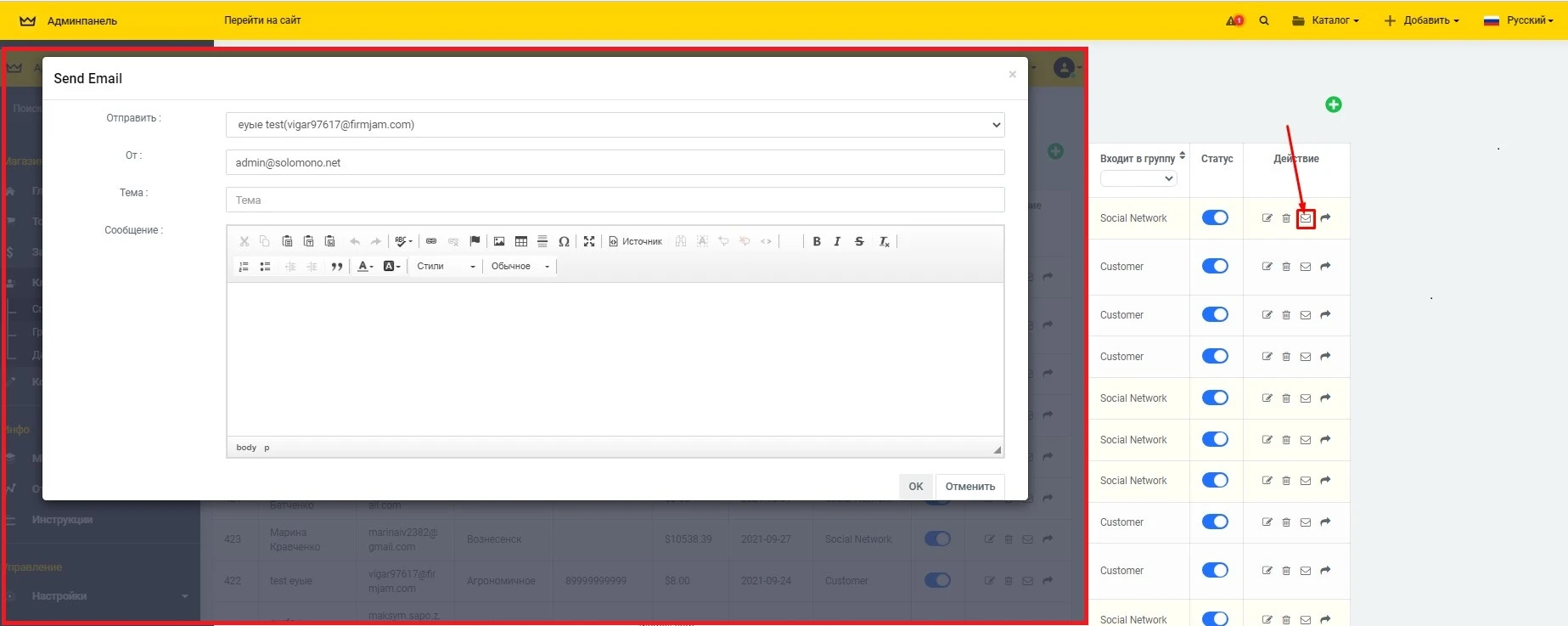Image resolution: width=1568 pixels, height=626 pixels.
Task: Open the Каталог menu in top bar
Action: click(x=1325, y=20)
